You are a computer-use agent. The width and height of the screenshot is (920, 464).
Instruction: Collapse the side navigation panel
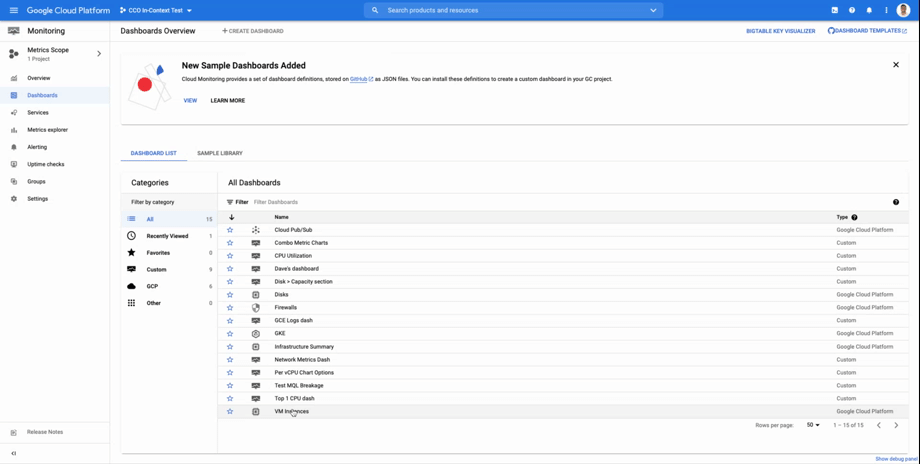(x=13, y=453)
